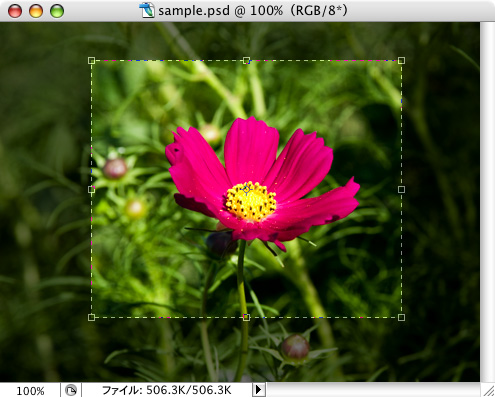Viewport: 495px width, 397px height.
Task: Open the status bar info arrow menu
Action: point(259,390)
